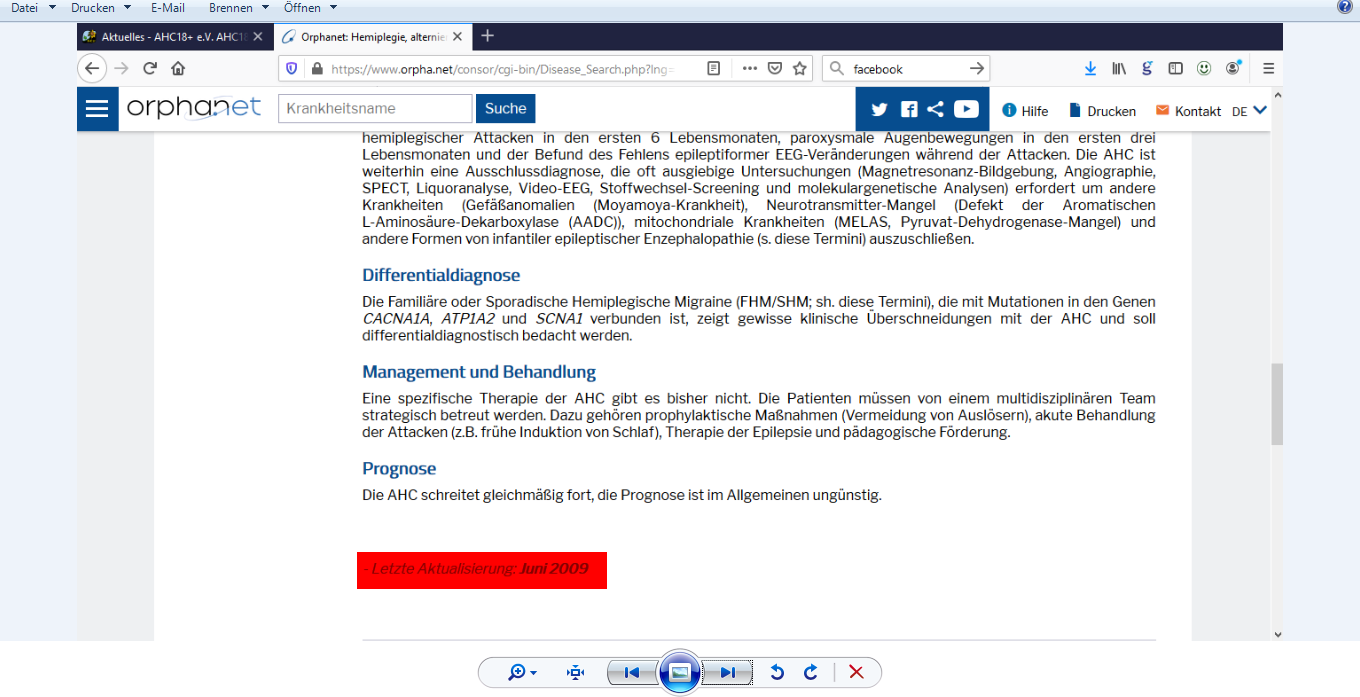Click the Differentialdiagnose heading
The width and height of the screenshot is (1360, 697).
441,275
